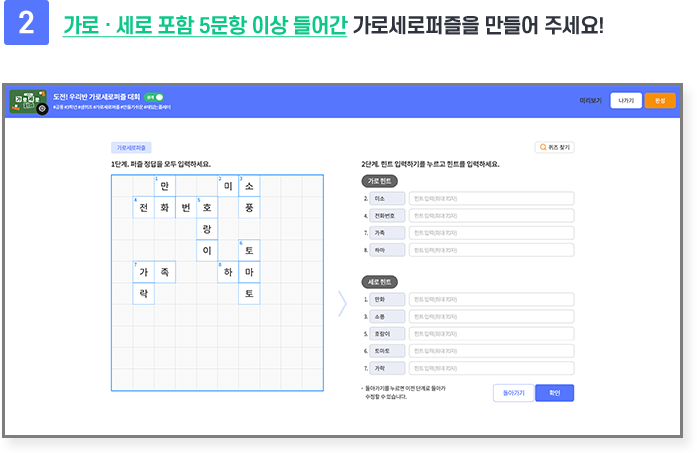The width and height of the screenshot is (697, 453).
Task: Select puzzle cell containing 번
Action: [186, 208]
